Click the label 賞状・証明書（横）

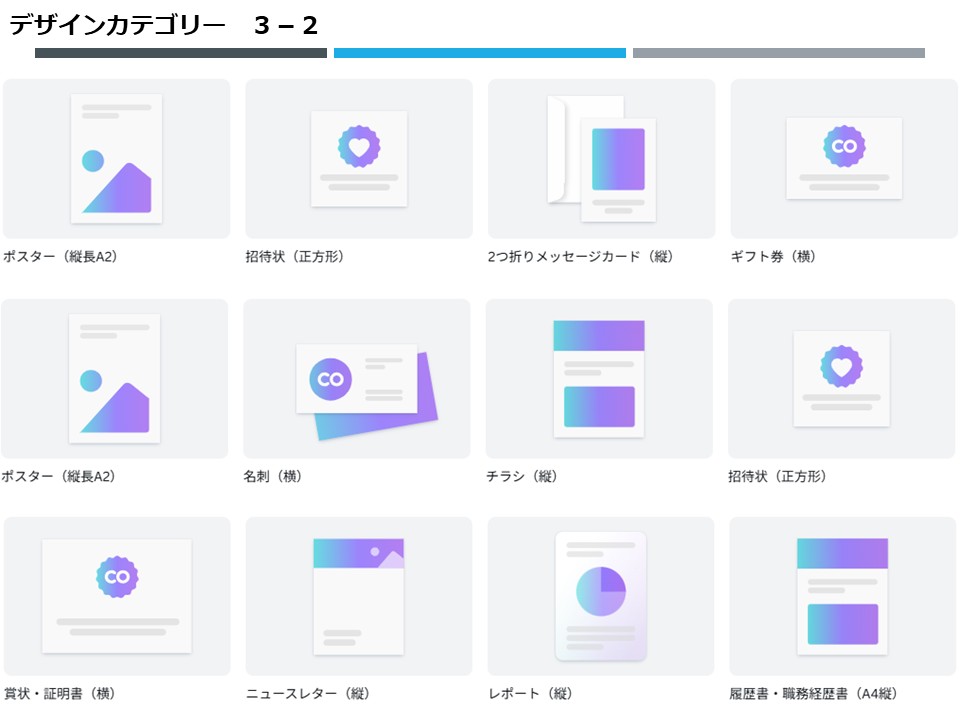pos(59,694)
